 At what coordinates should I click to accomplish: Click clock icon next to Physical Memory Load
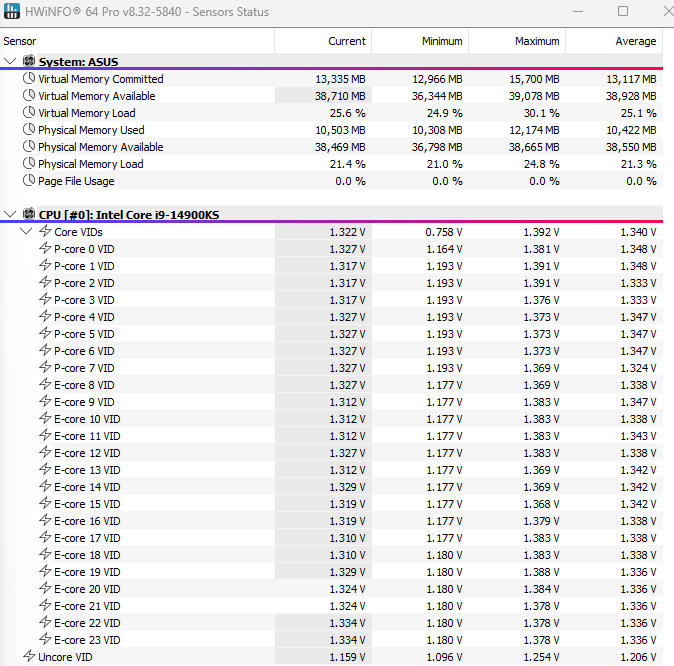[x=29, y=163]
